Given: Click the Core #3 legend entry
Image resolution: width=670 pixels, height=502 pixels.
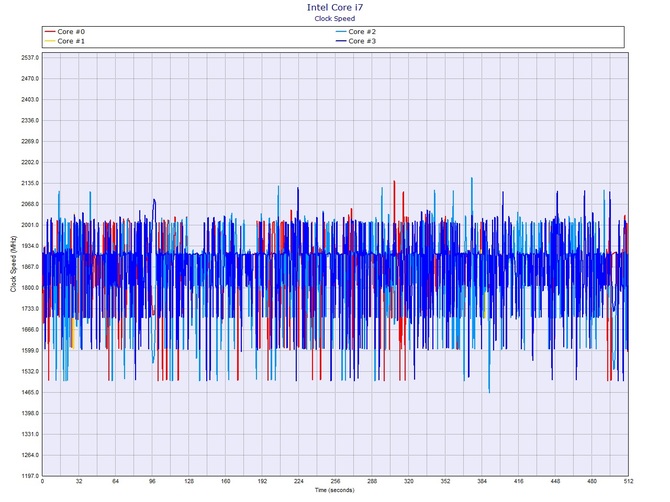Looking at the screenshot, I should coord(356,41).
